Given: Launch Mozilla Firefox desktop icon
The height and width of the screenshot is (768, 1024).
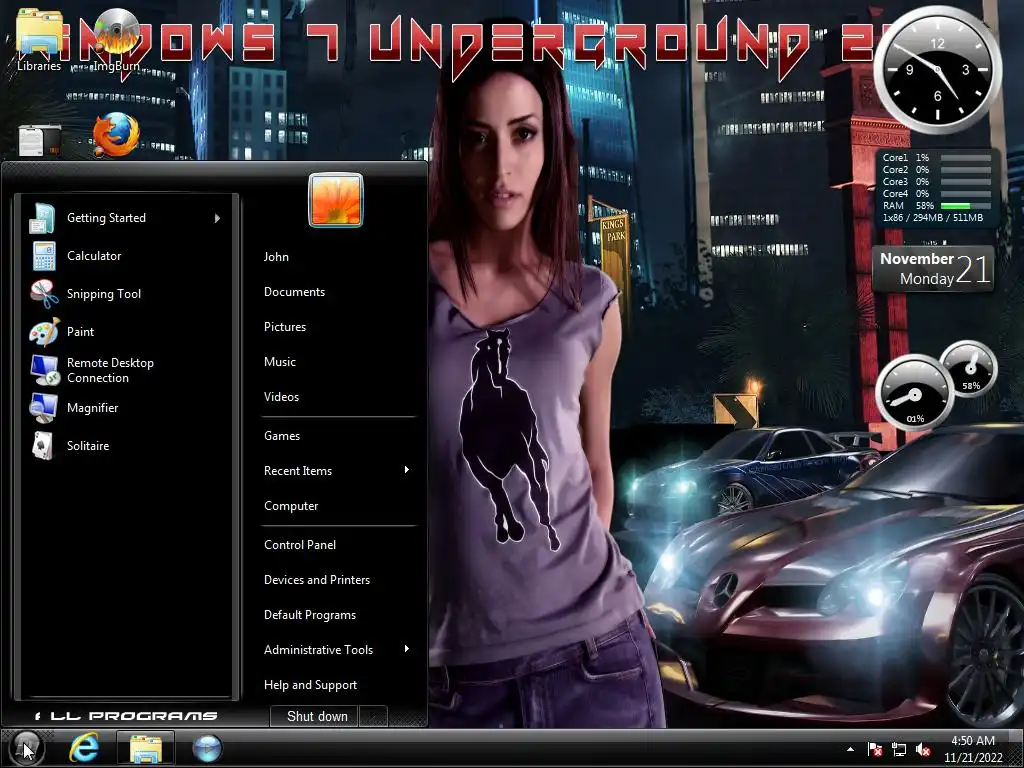Looking at the screenshot, I should click(x=116, y=135).
